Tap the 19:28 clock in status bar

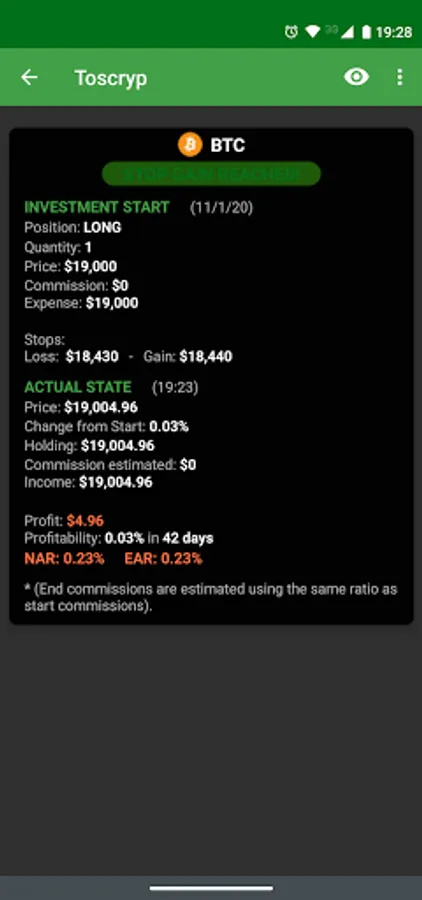click(394, 33)
